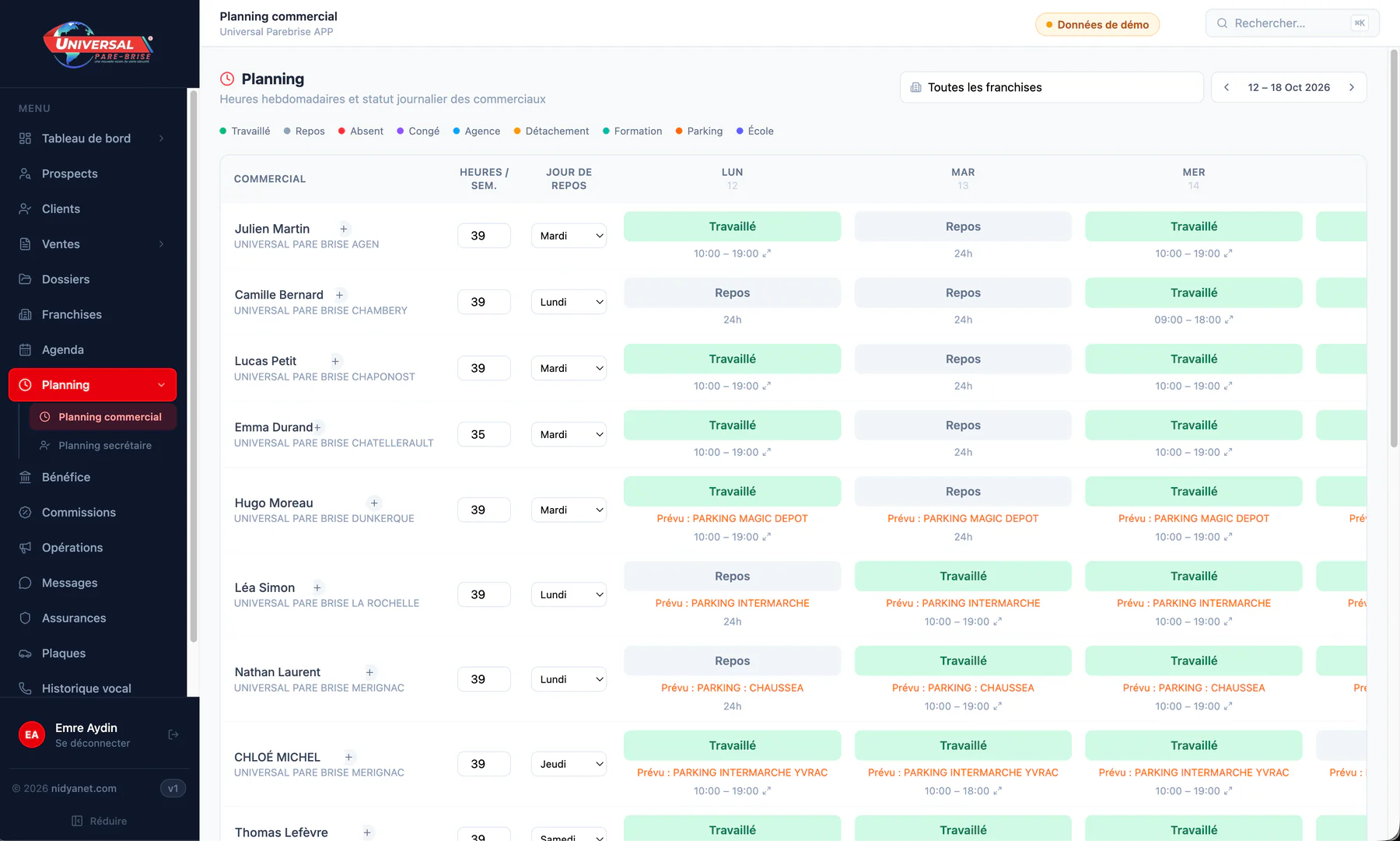Click the plus icon beside Camille Bernard
Image resolution: width=1400 pixels, height=841 pixels.
pos(339,295)
